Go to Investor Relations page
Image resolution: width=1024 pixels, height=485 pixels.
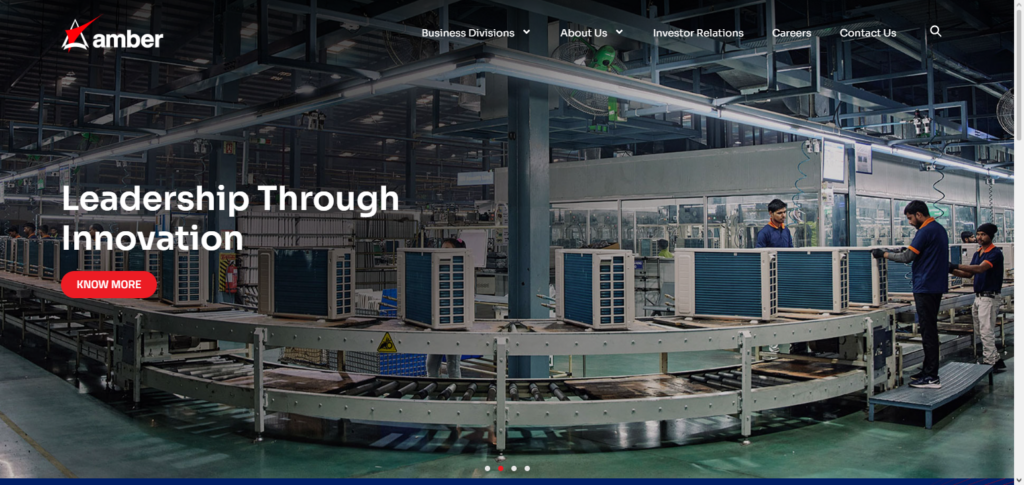click(x=698, y=33)
